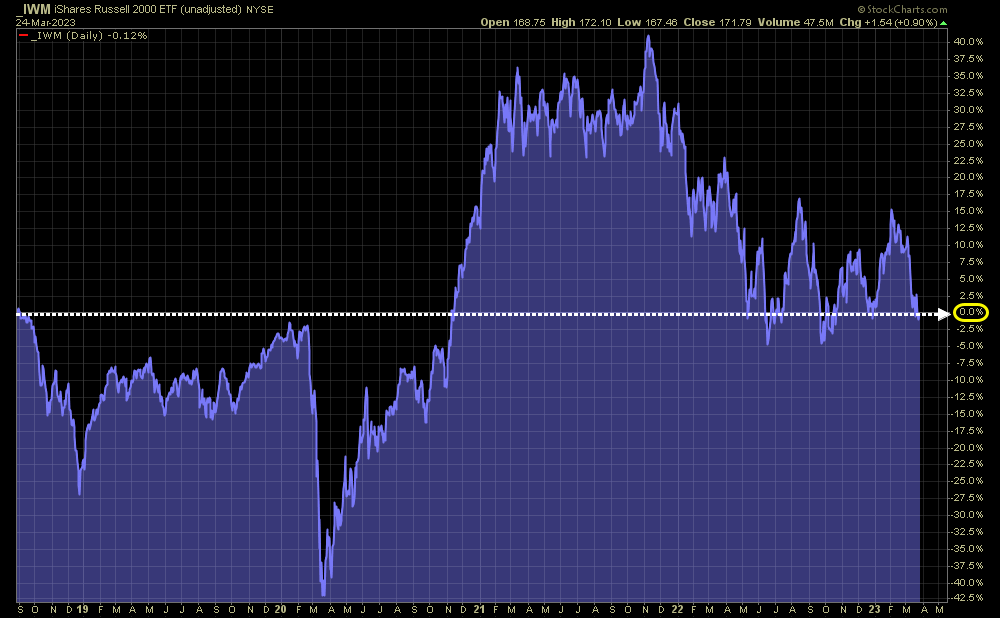
Task: Click the 25.0% y-axis label
Action: point(968,143)
